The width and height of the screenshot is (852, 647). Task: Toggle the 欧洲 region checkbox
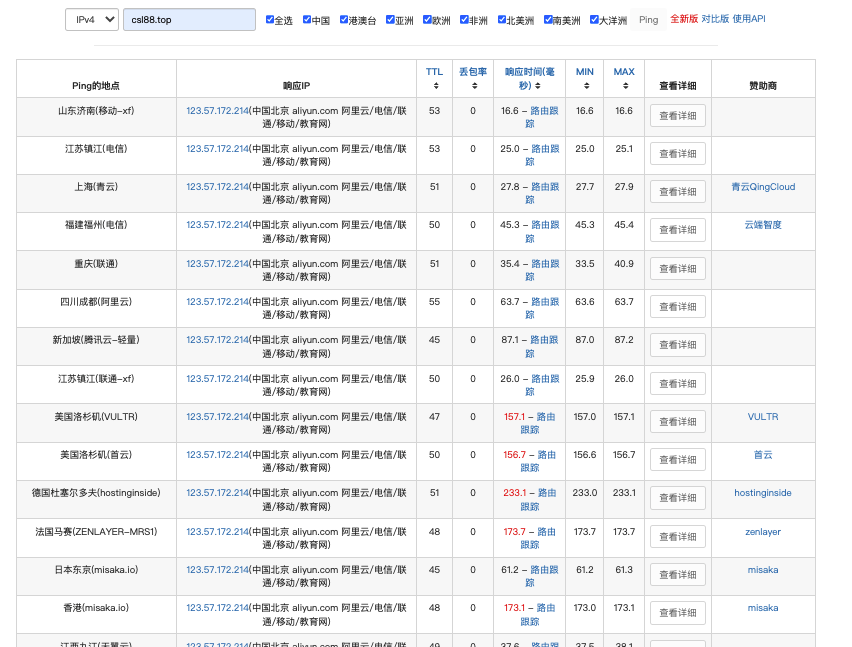[x=427, y=20]
